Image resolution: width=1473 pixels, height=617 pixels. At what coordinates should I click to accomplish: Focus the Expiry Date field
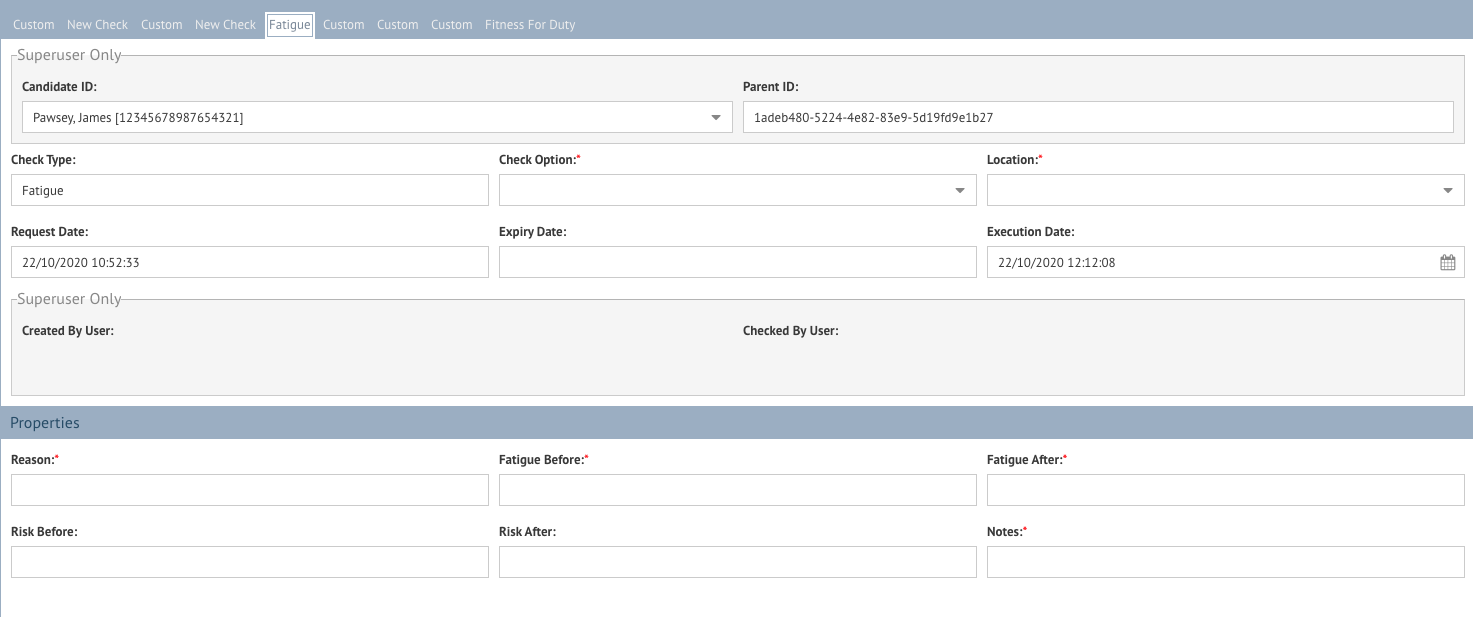click(x=737, y=262)
